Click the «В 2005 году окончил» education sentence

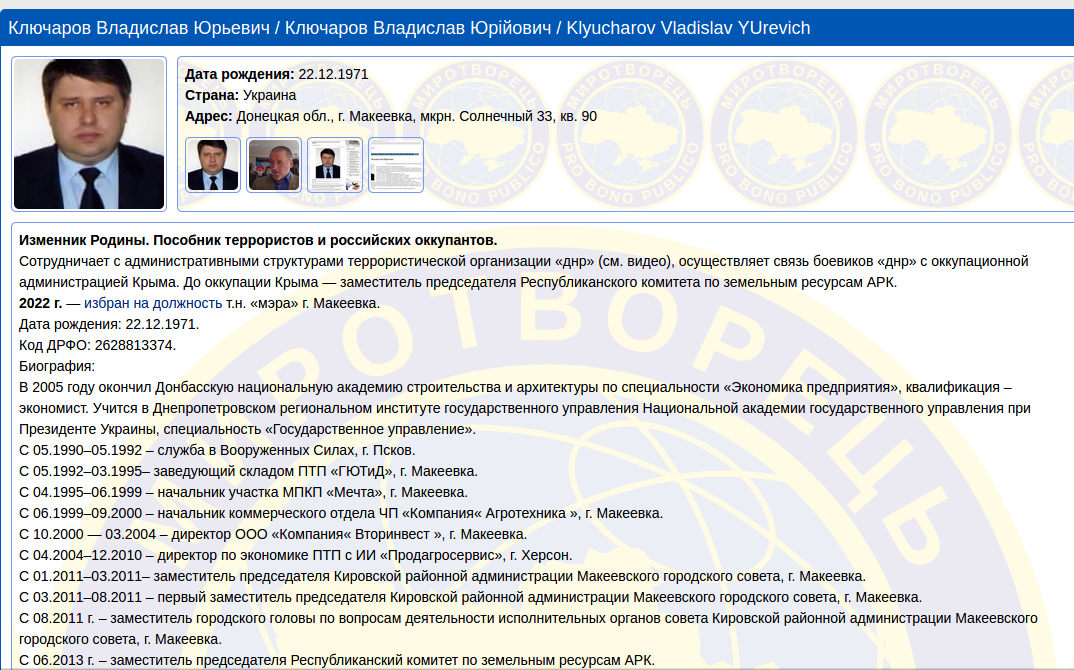point(525,408)
